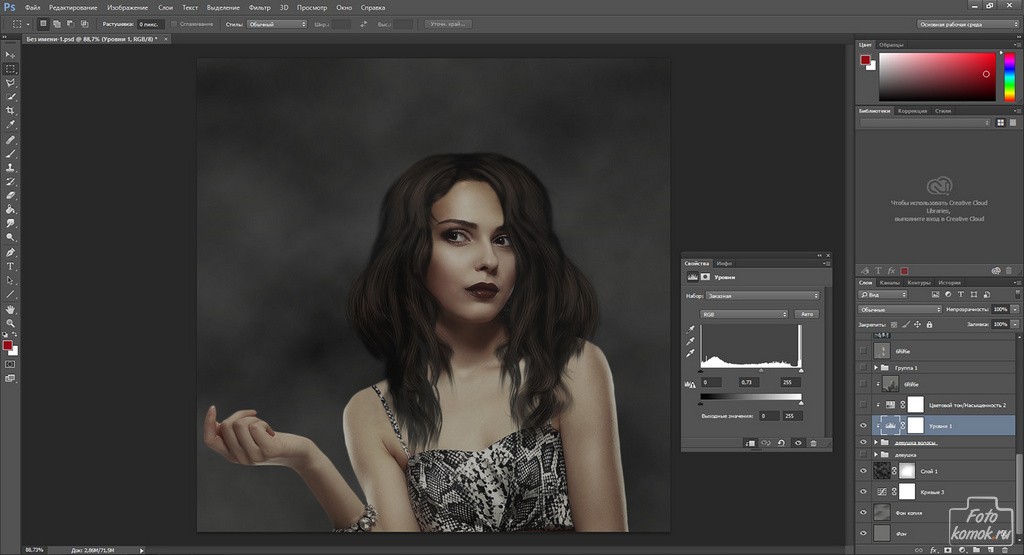Select the Brush tool

coord(10,153)
